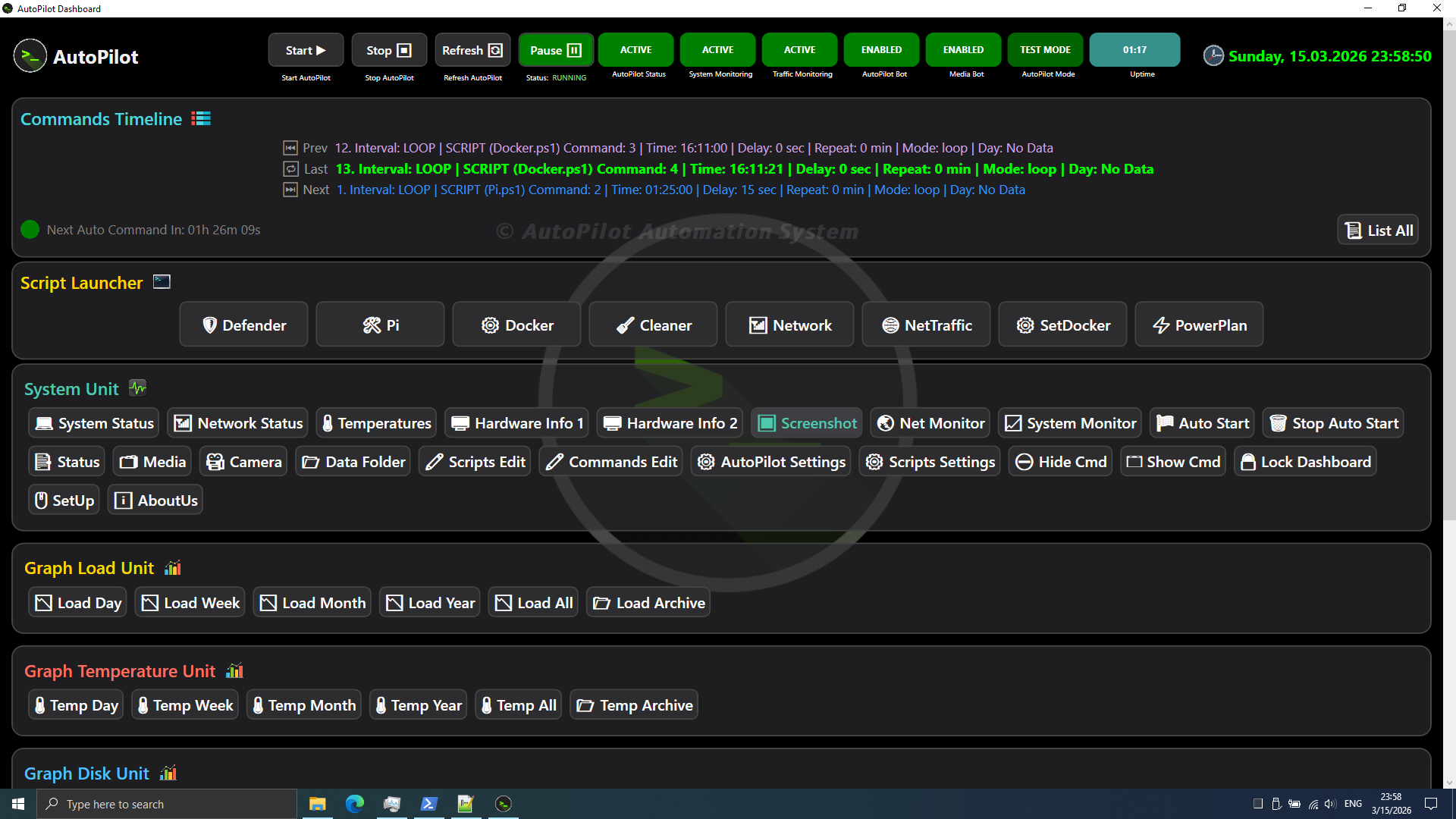
Task: Toggle the Traffic Monitoring ACTIVE indicator
Action: pyautogui.click(x=799, y=50)
